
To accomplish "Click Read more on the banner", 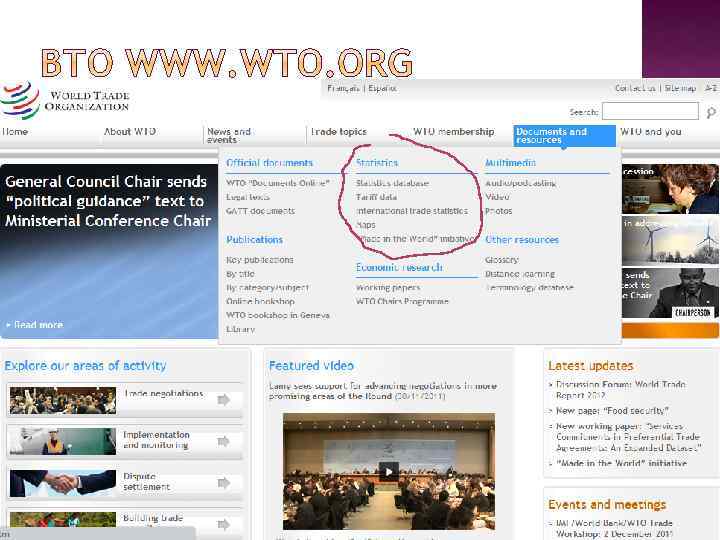I will [35, 325].
